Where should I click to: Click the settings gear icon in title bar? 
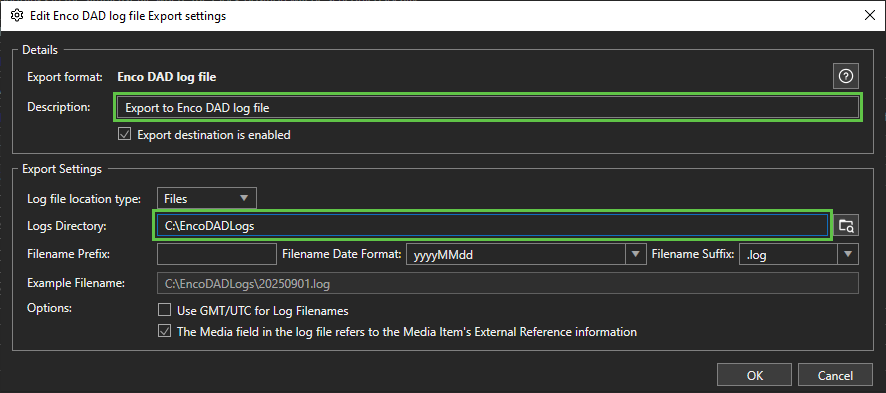point(16,15)
